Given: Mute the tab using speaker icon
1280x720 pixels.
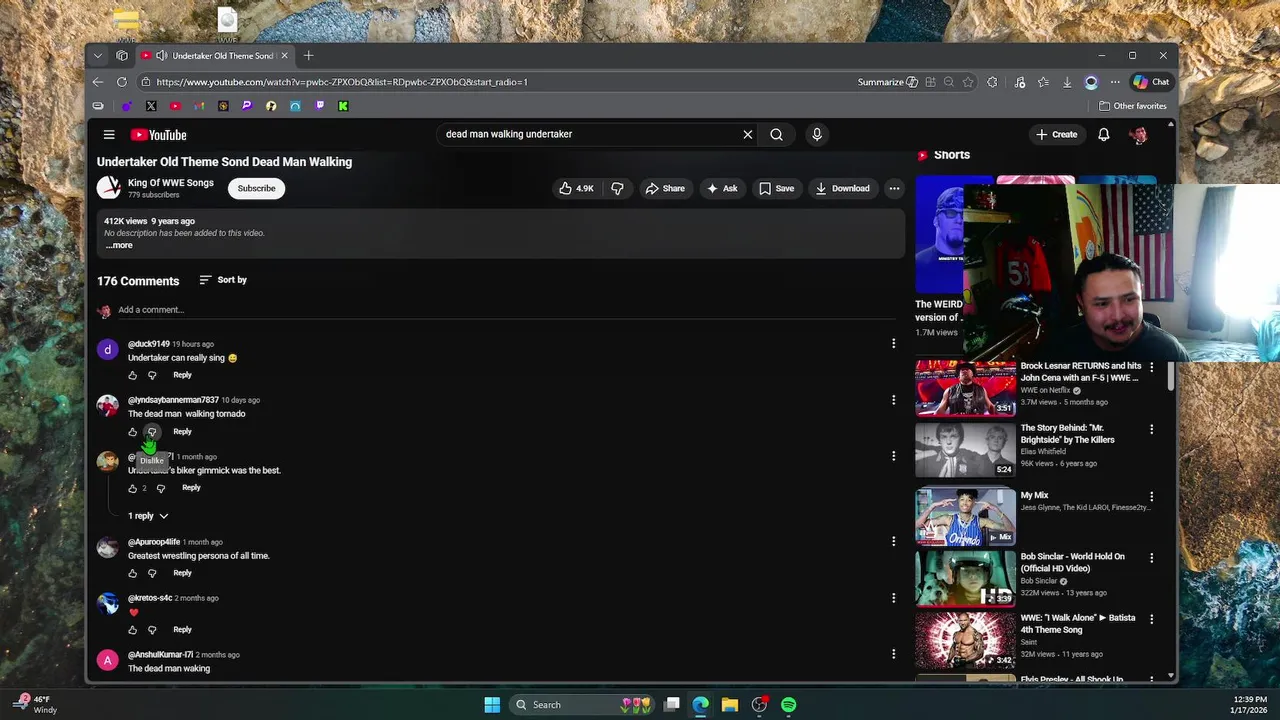Looking at the screenshot, I should (x=161, y=56).
